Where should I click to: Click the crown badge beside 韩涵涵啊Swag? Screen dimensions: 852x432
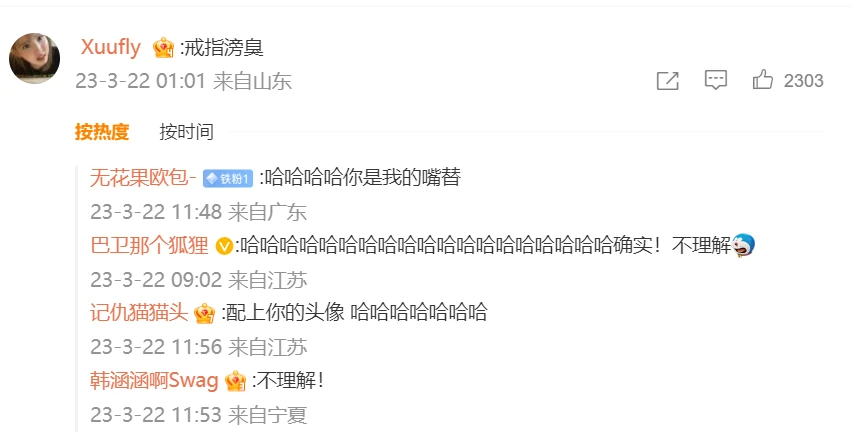(x=235, y=381)
